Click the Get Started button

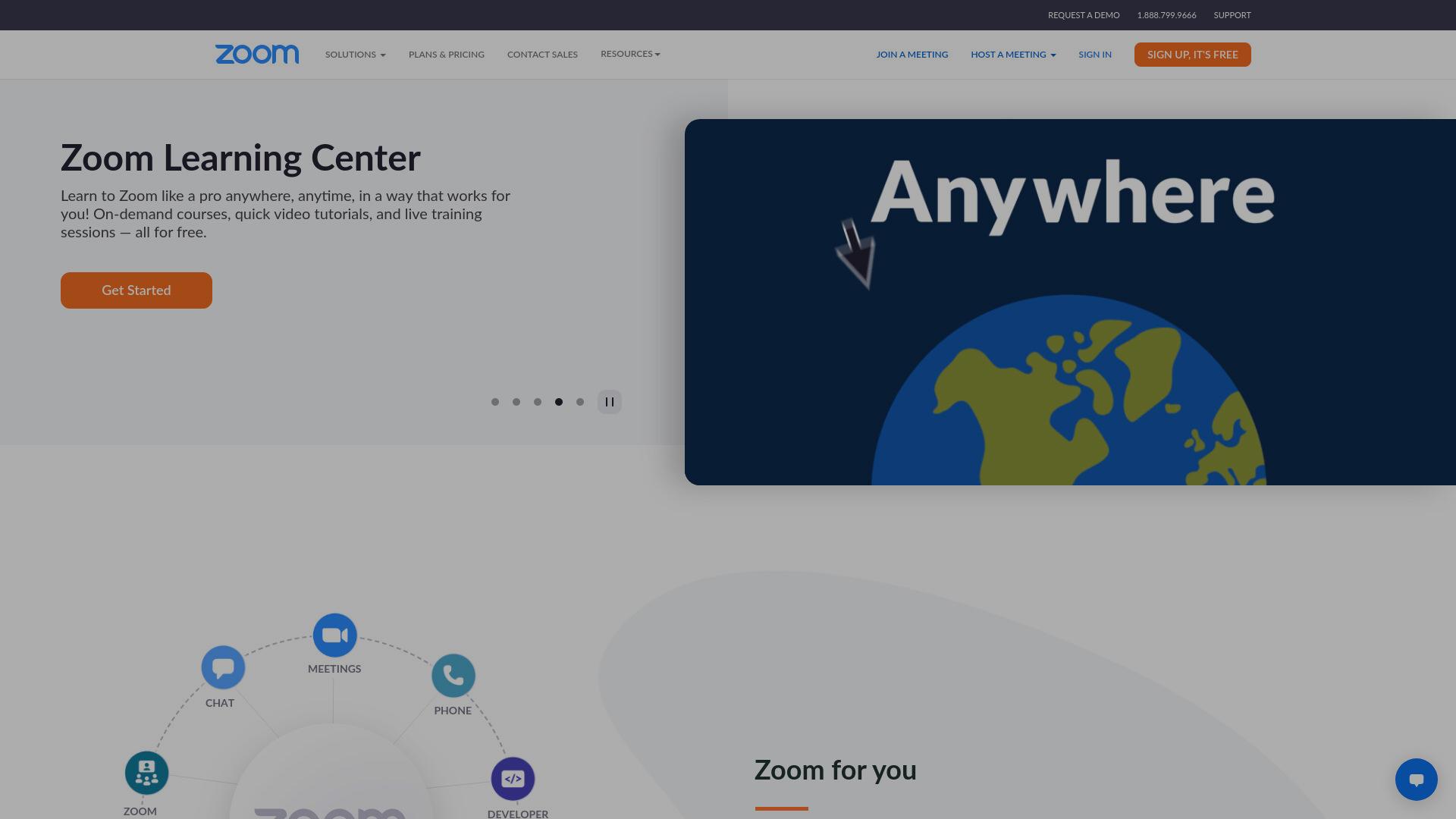136,290
